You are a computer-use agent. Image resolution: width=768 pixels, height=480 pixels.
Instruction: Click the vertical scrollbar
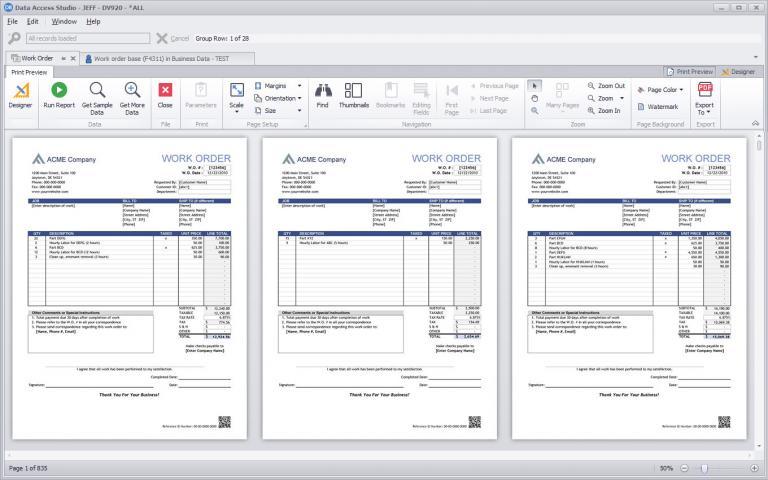coord(760,291)
